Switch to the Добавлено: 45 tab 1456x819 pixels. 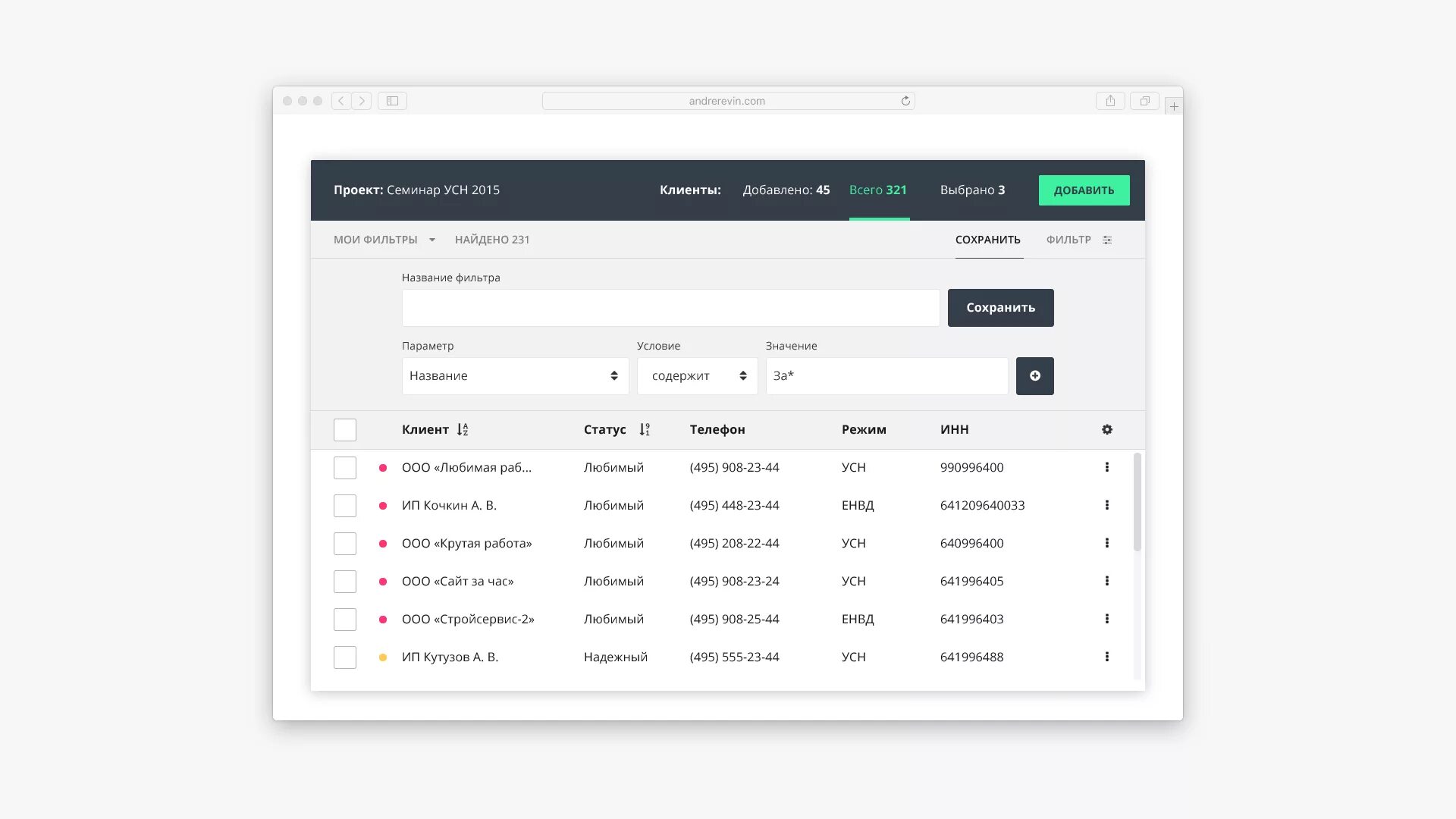click(x=786, y=190)
